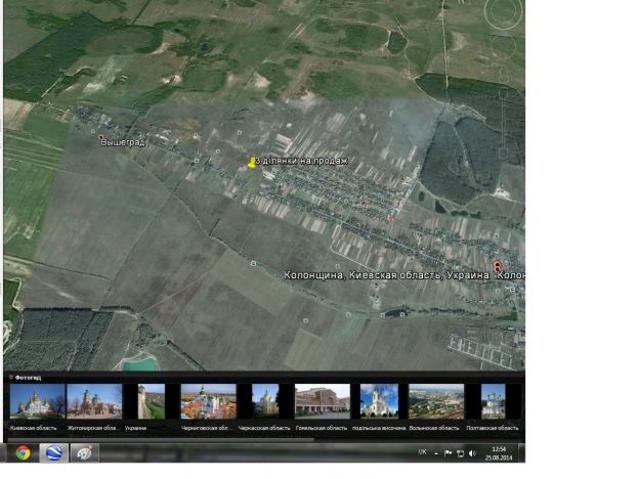The image size is (640, 479).
Task: Switch to Google Earth taskbar icon
Action: point(53,452)
